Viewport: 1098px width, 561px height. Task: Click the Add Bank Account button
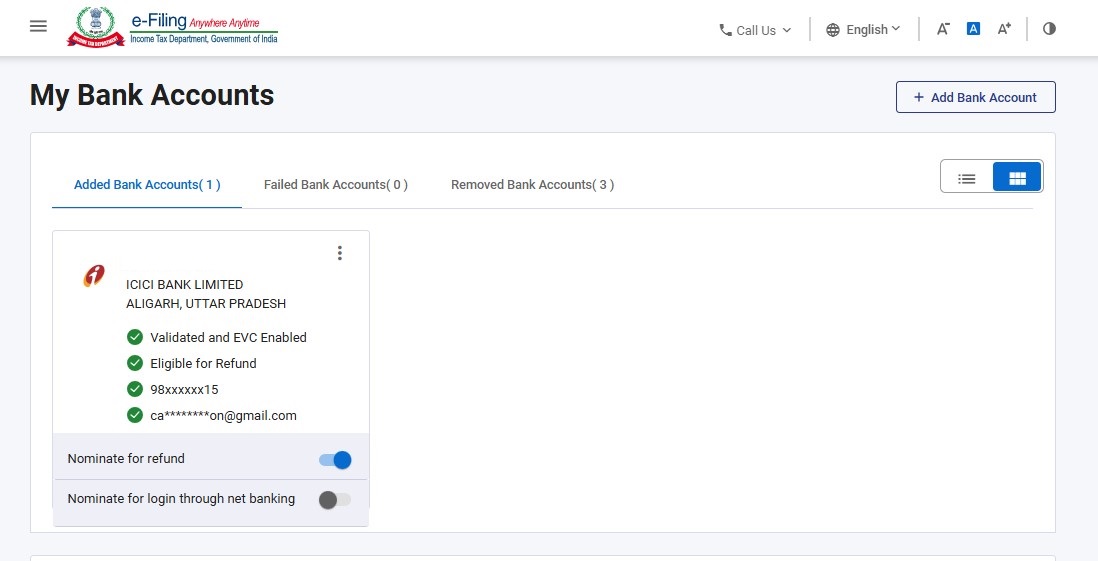click(x=975, y=97)
